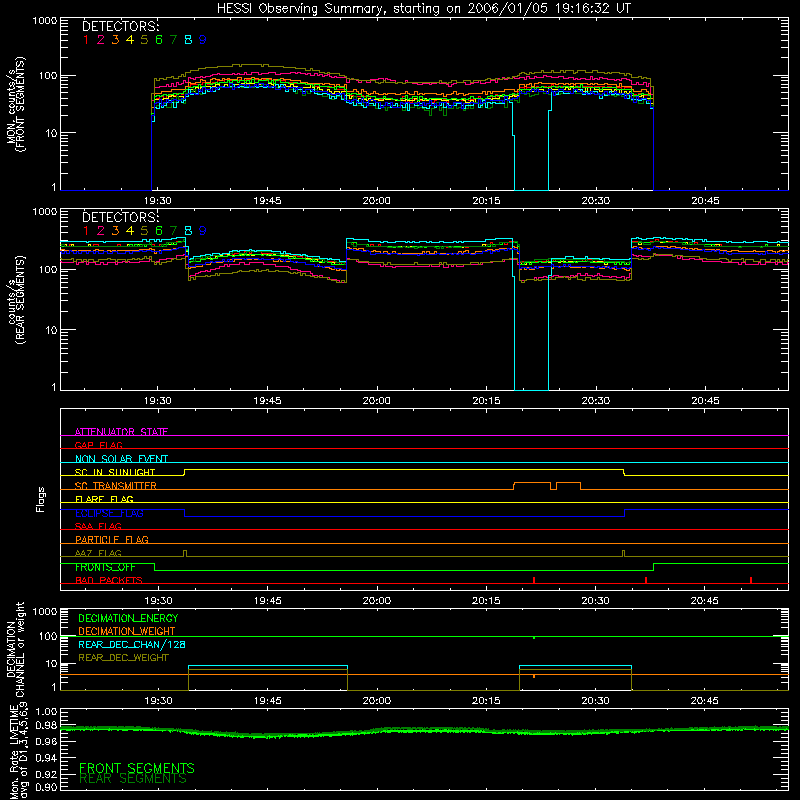Click the FRONT SEGMENTS livetime legend label

pyautogui.click(x=137, y=768)
